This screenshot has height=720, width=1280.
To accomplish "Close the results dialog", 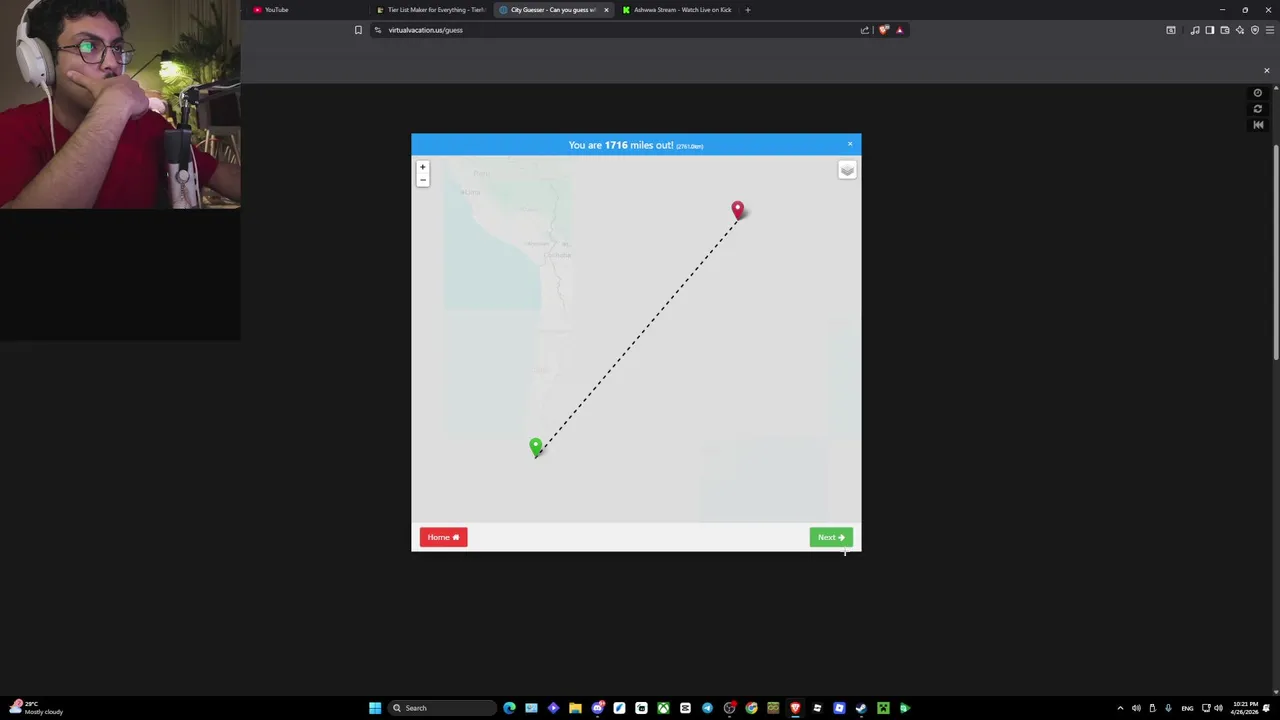I will pyautogui.click(x=850, y=144).
